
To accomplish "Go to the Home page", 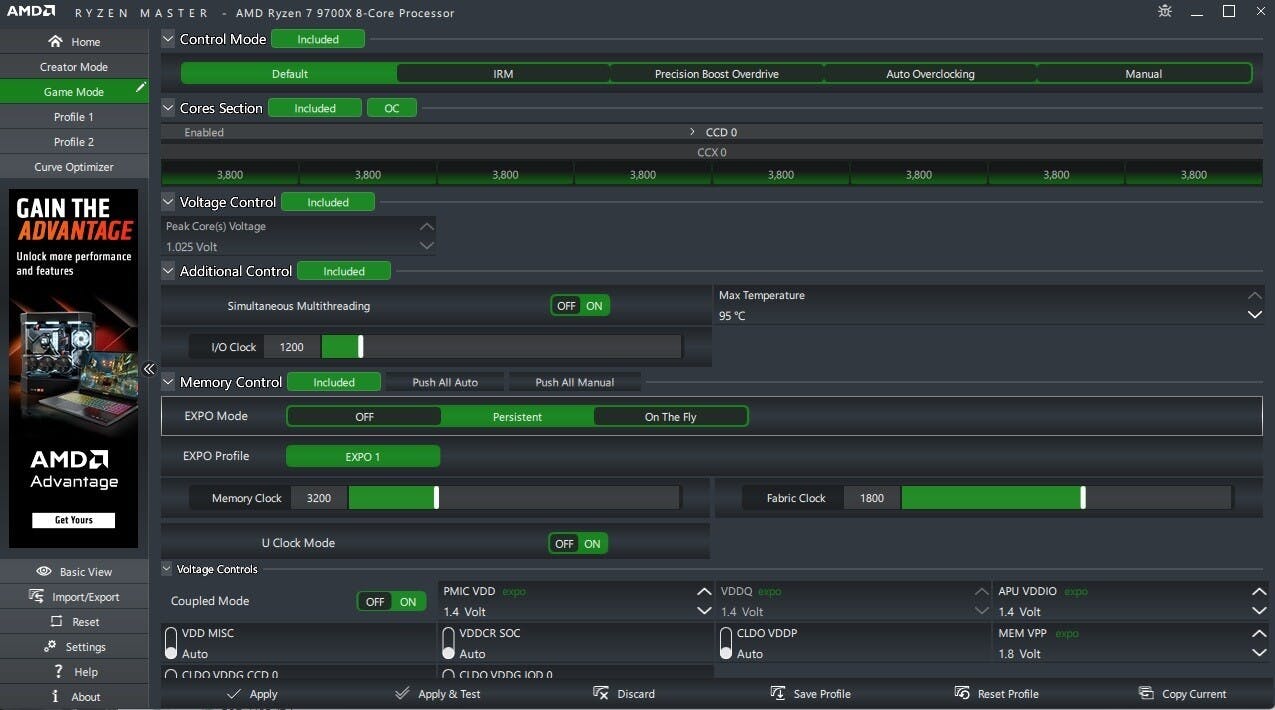I will [x=74, y=42].
